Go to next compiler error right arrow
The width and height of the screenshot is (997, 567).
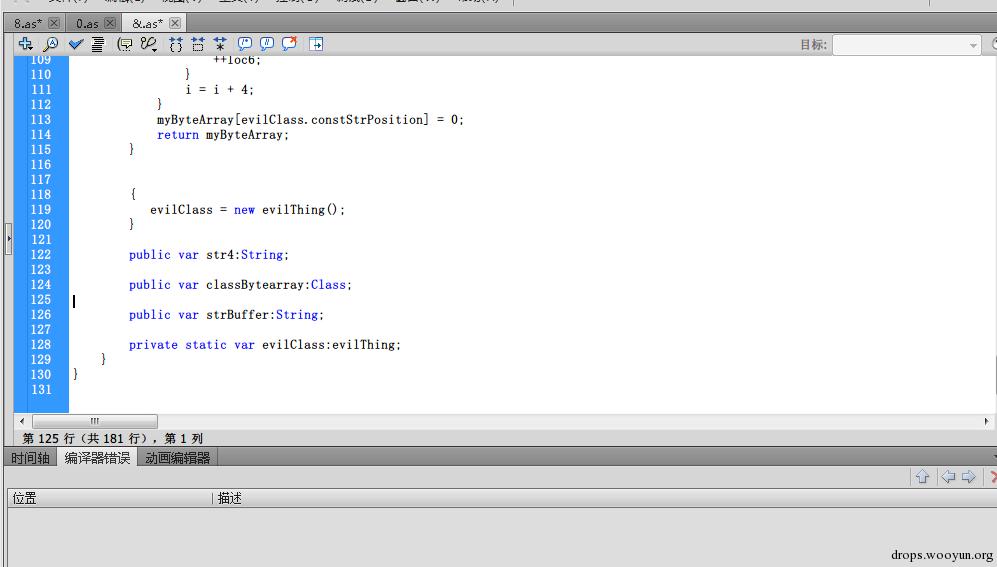968,476
